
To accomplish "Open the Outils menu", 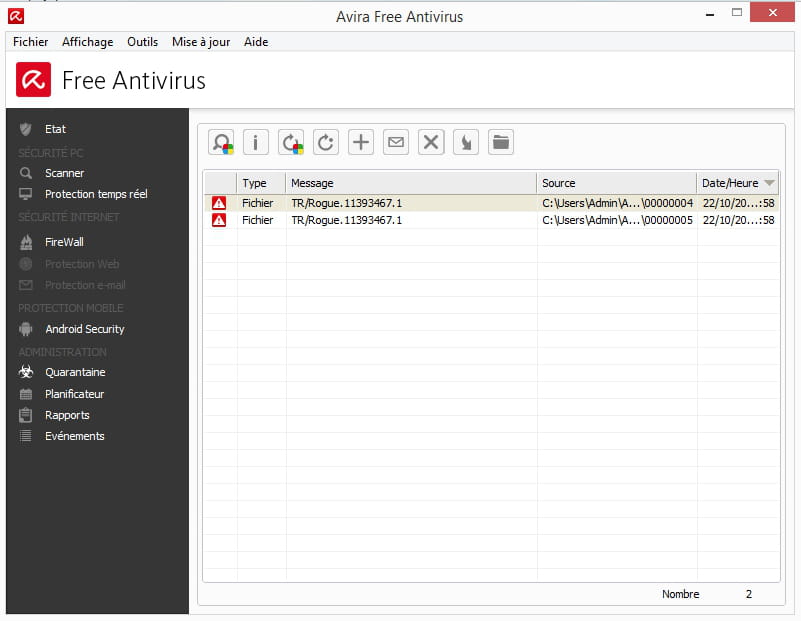I will point(143,42).
